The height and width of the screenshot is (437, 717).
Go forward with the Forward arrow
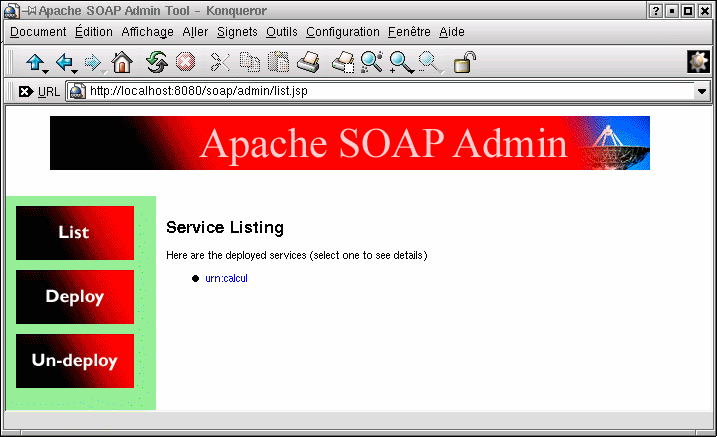(x=93, y=62)
